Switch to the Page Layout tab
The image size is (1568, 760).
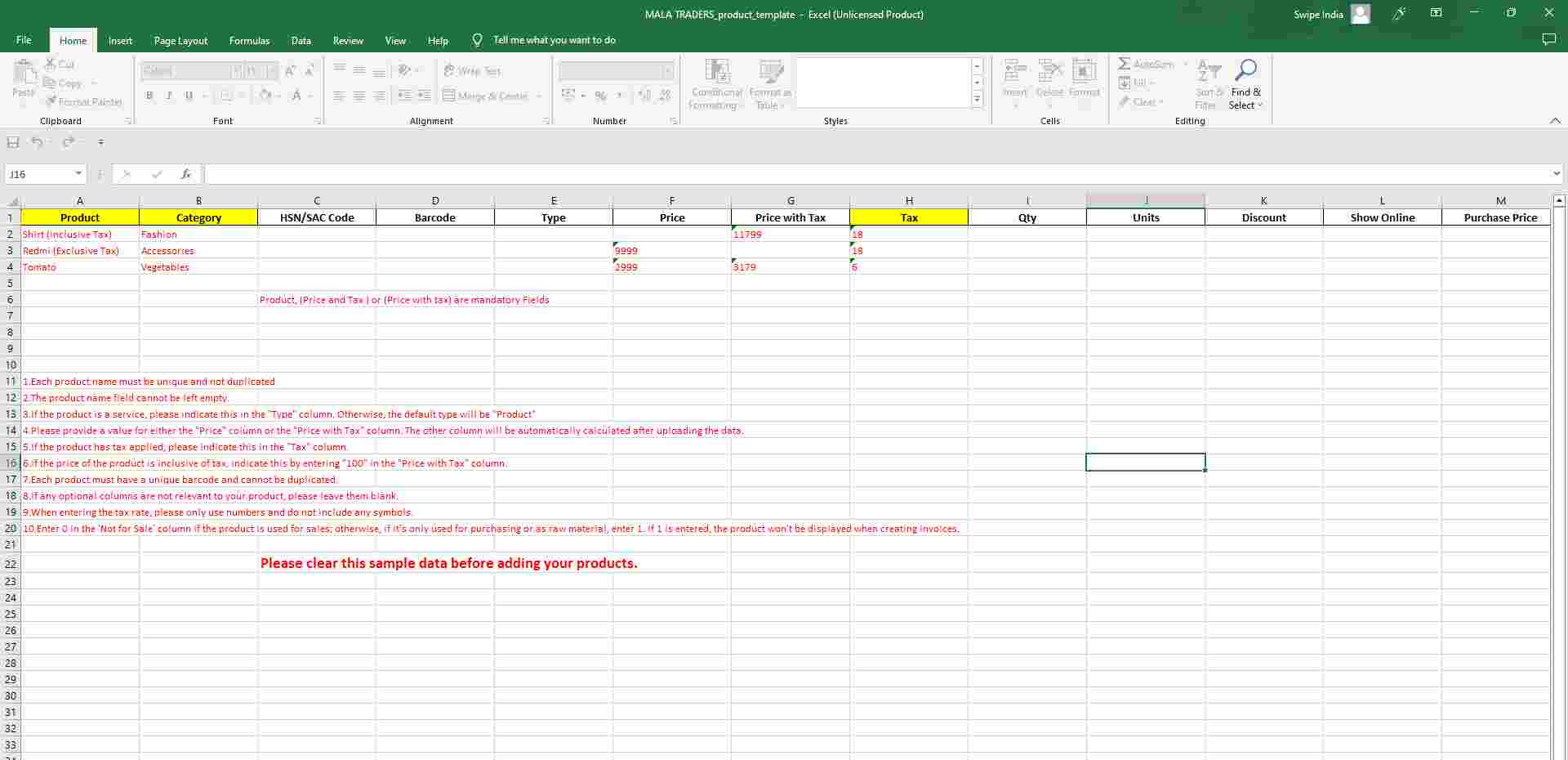coord(180,40)
